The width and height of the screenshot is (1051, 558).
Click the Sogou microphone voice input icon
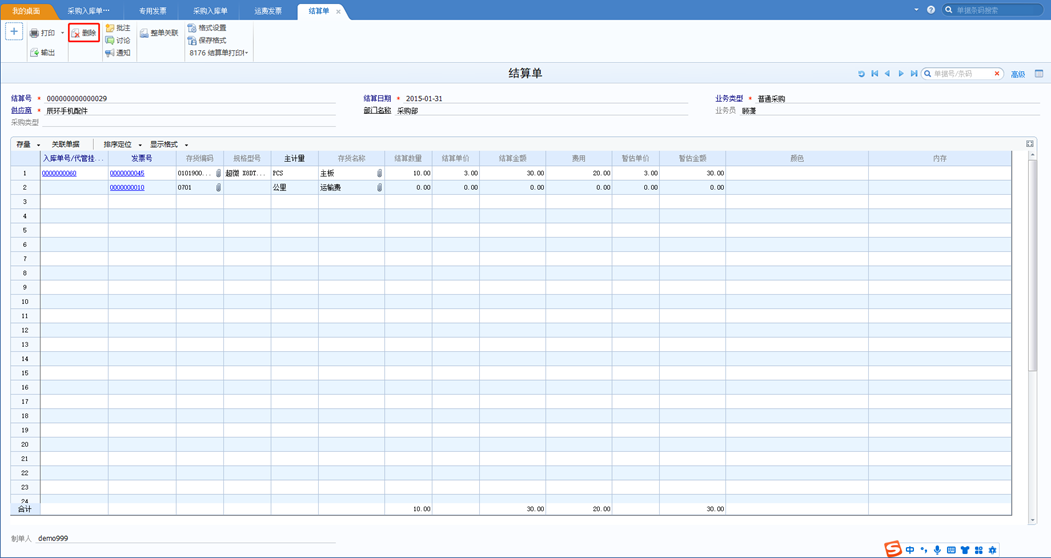[x=937, y=550]
